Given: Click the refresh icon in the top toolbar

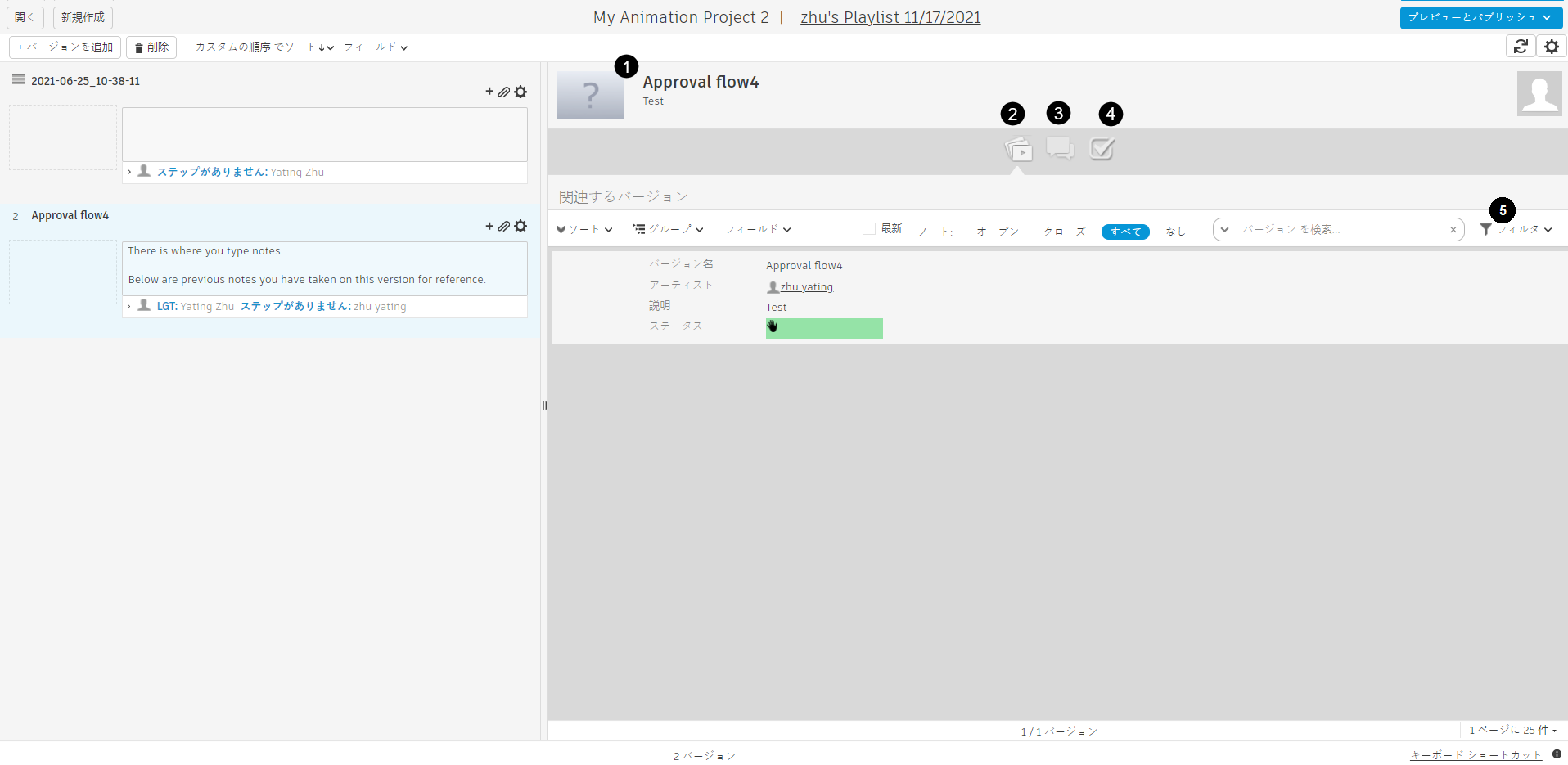Looking at the screenshot, I should (x=1521, y=47).
